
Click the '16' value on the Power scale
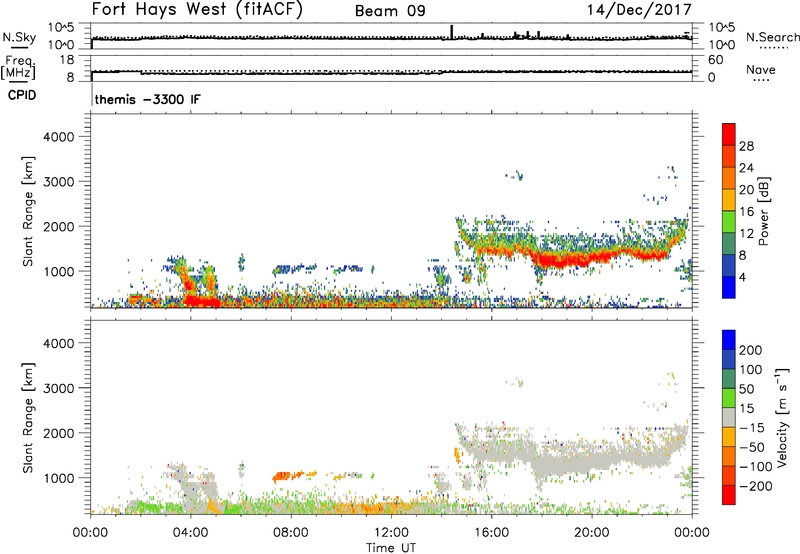pyautogui.click(x=746, y=212)
